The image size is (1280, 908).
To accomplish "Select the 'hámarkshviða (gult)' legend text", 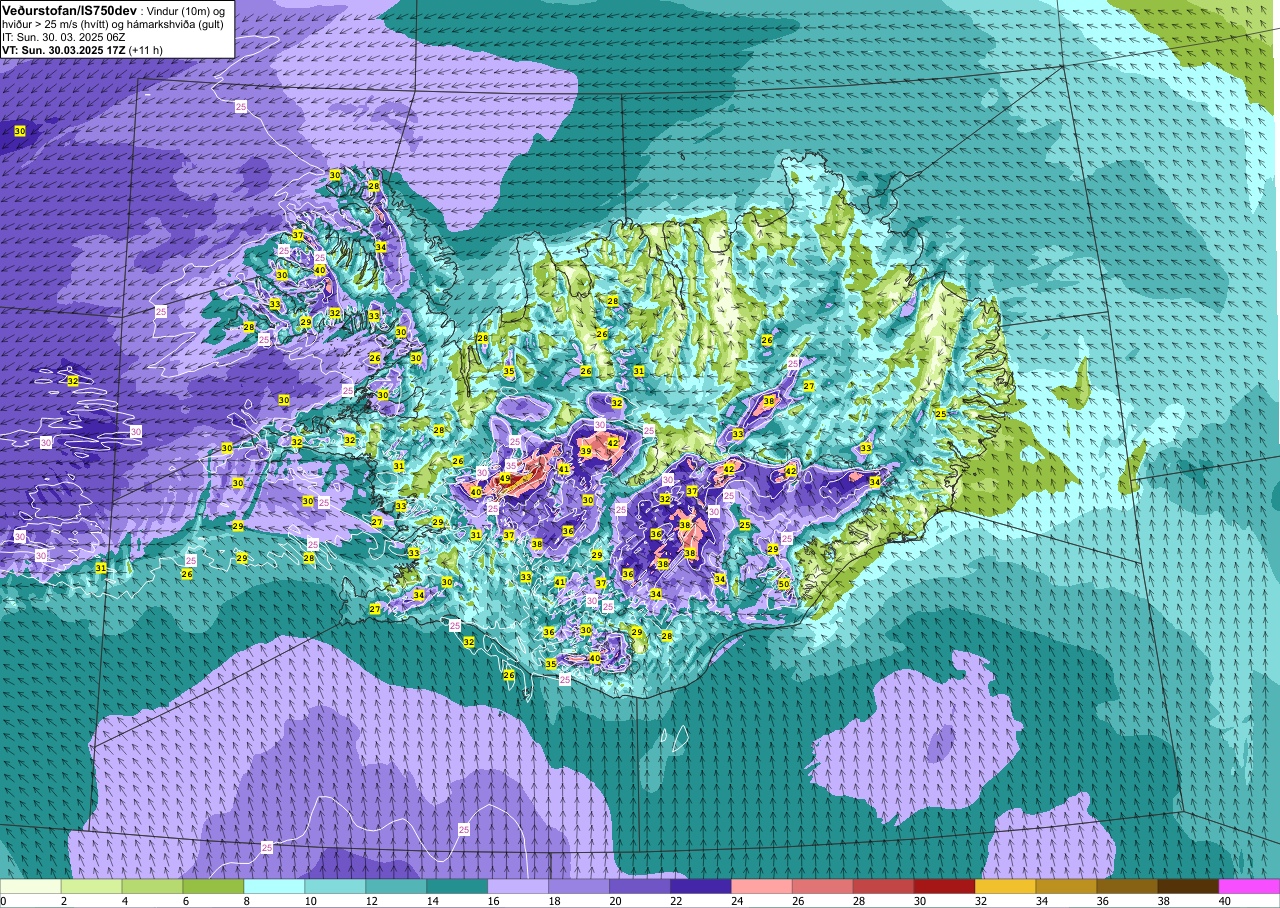I will pos(176,23).
